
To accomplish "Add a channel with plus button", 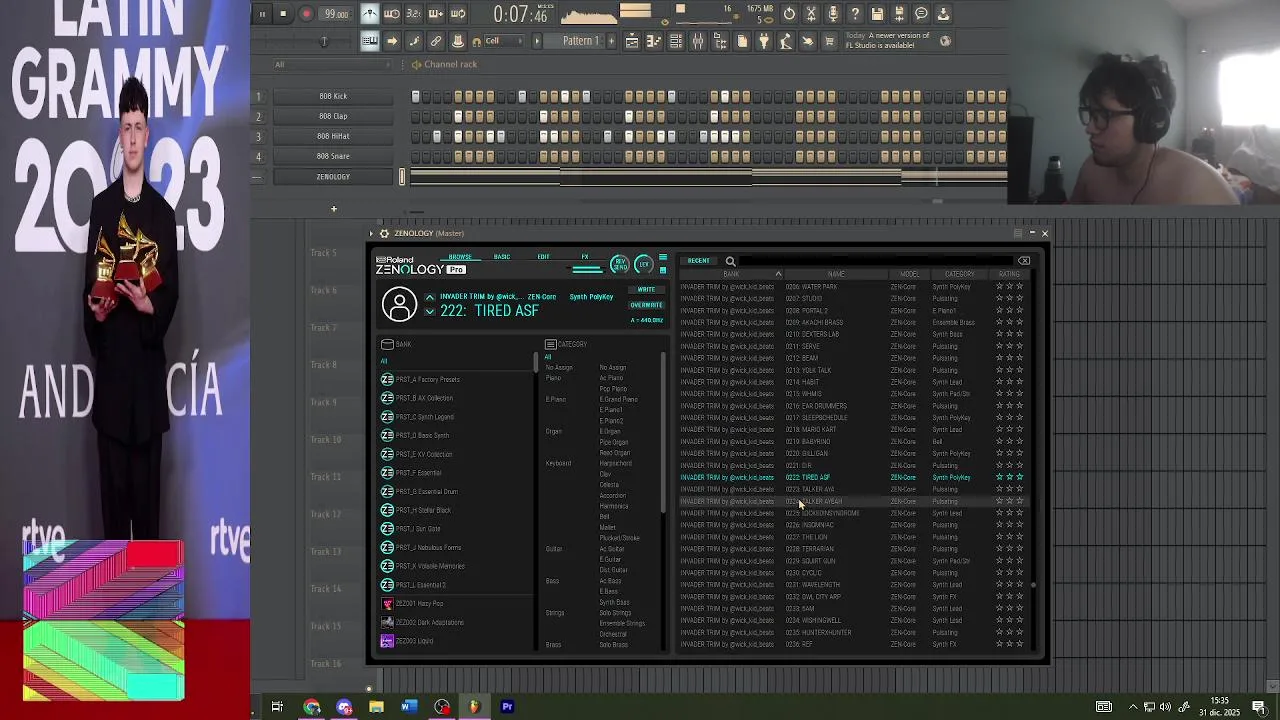I will tap(334, 209).
